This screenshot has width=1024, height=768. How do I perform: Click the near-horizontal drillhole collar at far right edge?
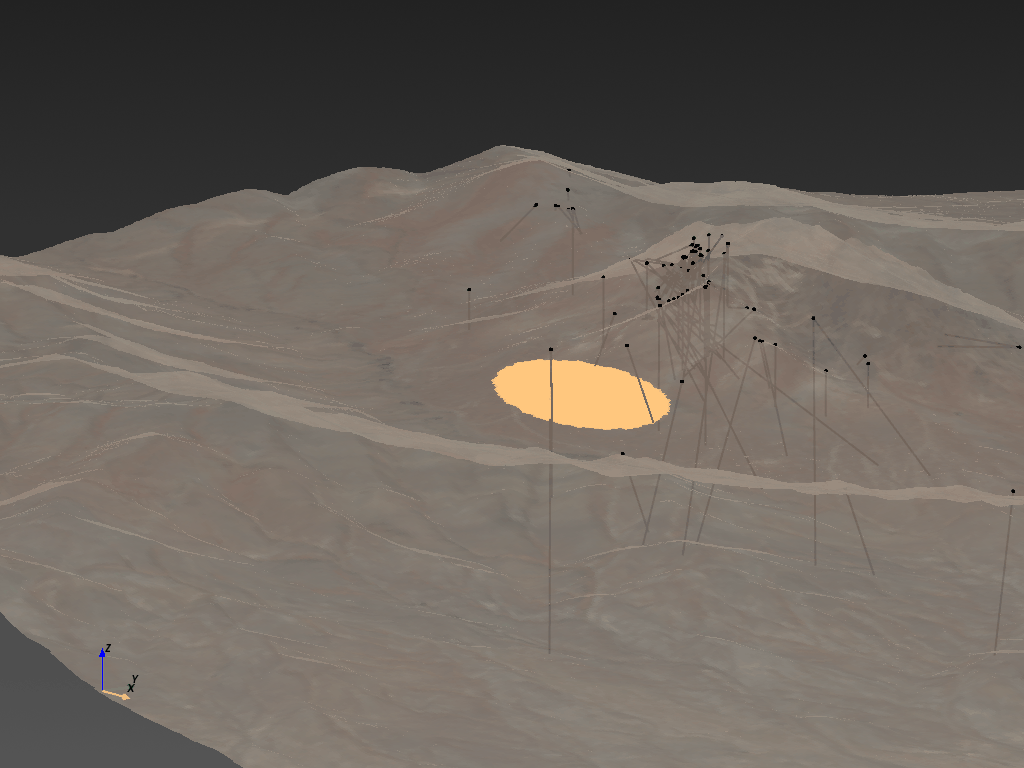tap(1018, 346)
